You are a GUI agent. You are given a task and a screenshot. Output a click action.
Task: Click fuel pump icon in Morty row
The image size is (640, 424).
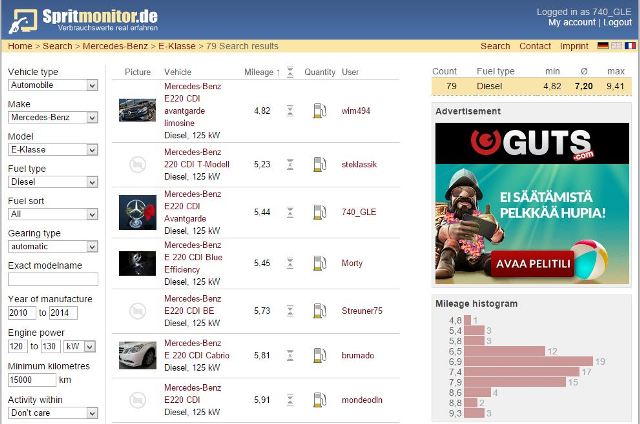coord(318,262)
